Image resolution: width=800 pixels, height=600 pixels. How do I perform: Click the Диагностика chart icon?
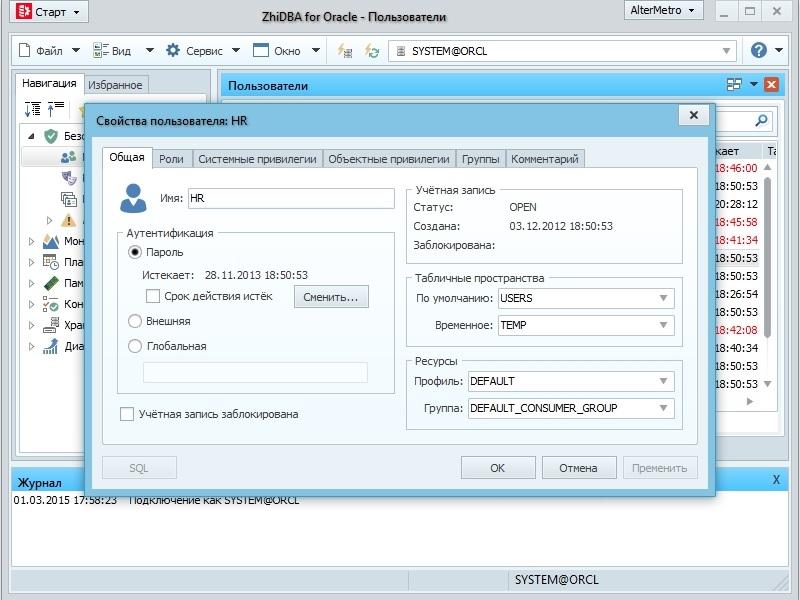(51, 346)
